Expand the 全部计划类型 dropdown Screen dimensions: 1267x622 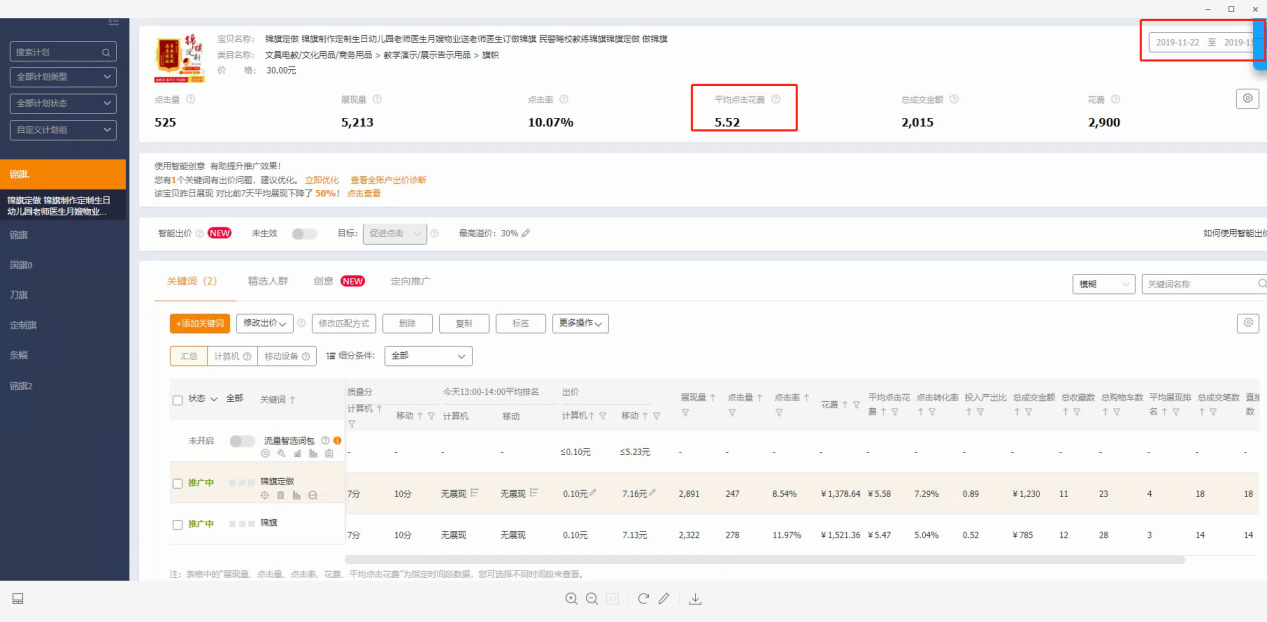click(64, 77)
